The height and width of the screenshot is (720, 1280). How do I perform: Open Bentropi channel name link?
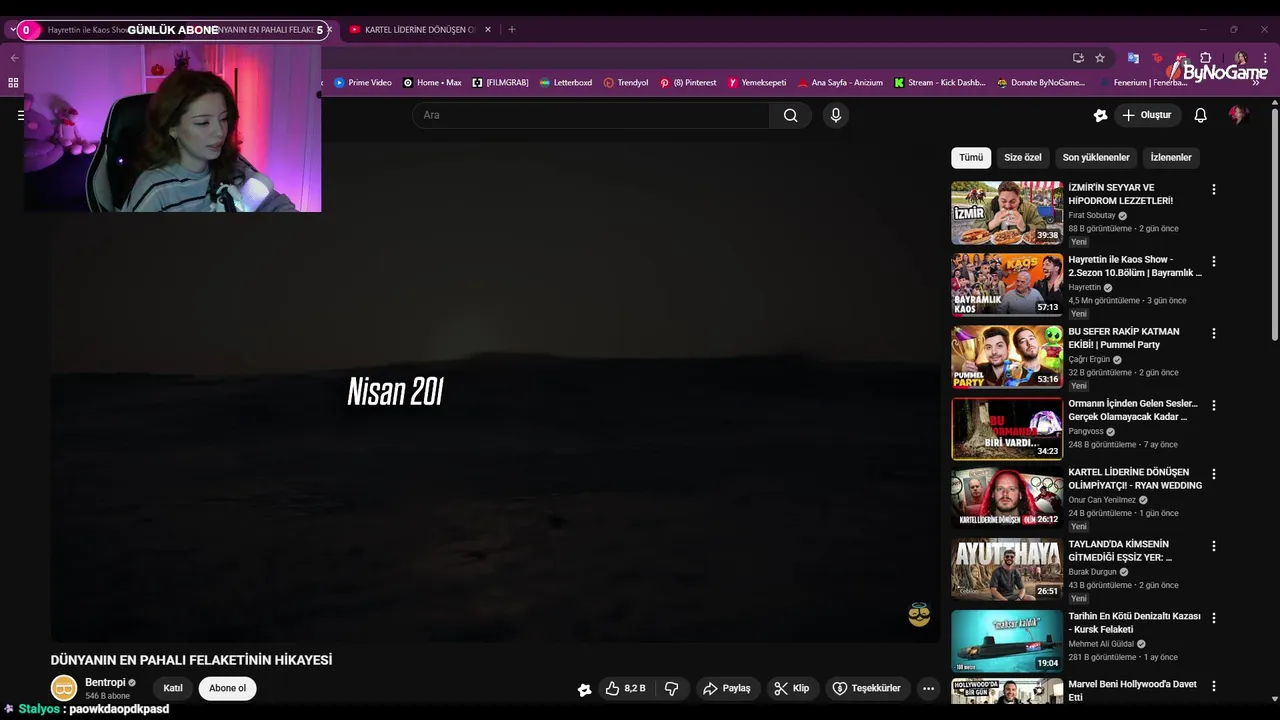point(105,683)
